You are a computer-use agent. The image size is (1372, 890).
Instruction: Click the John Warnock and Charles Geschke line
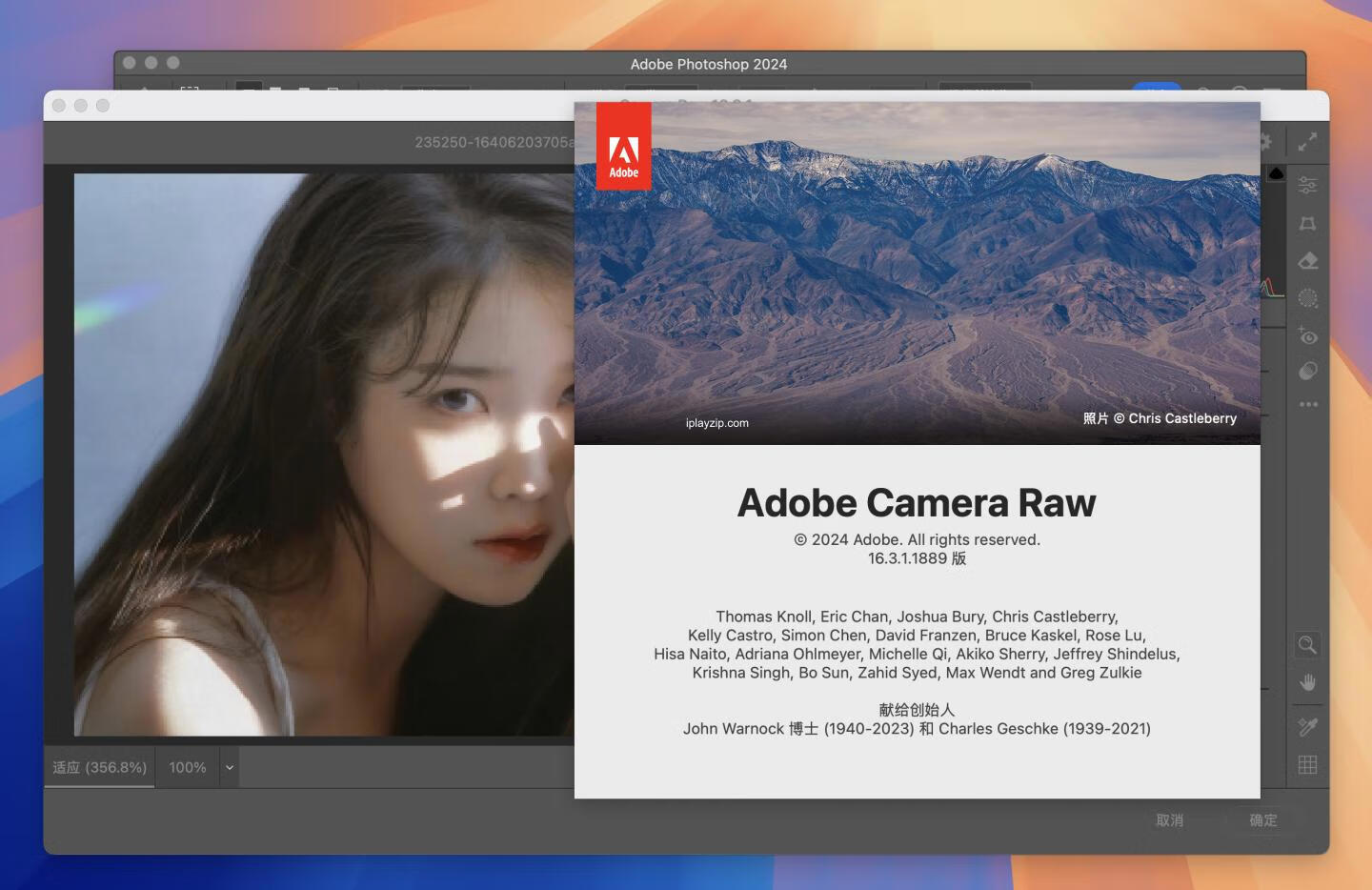tap(917, 729)
